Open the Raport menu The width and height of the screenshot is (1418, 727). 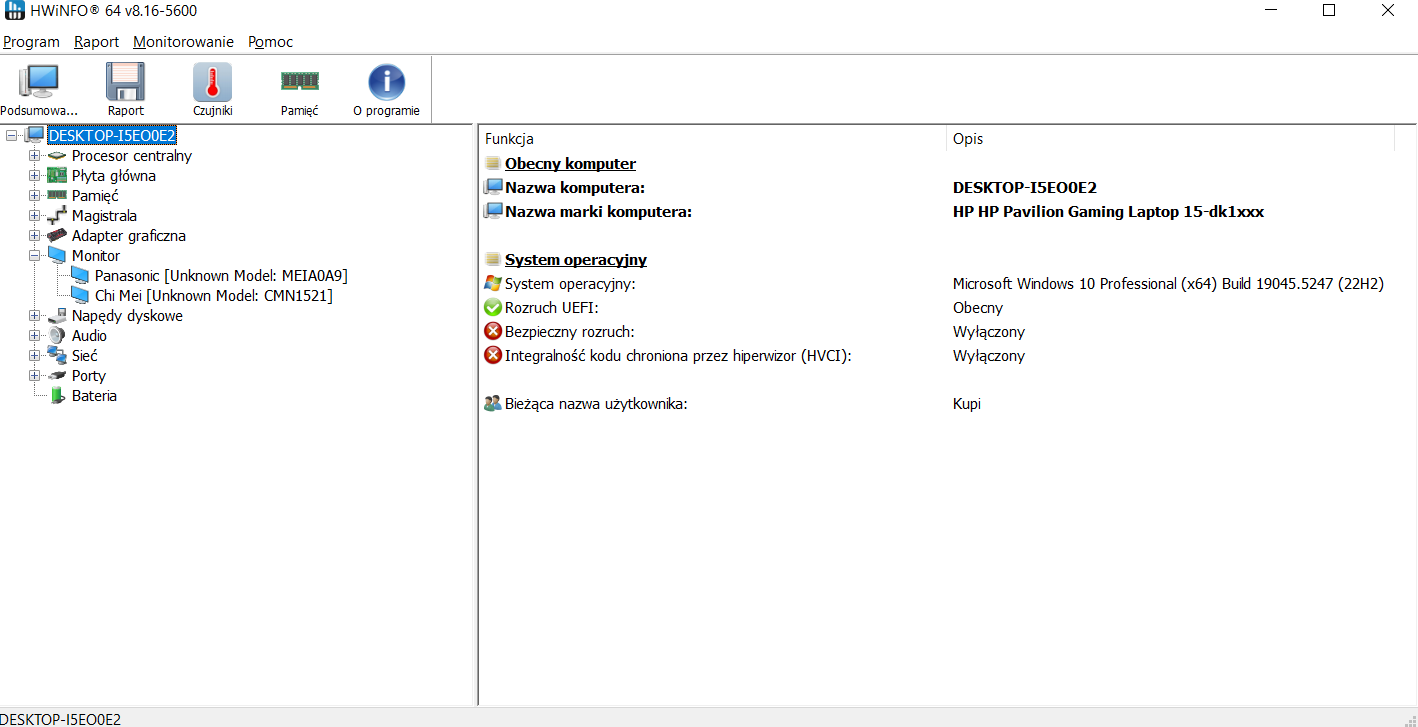pyautogui.click(x=96, y=42)
